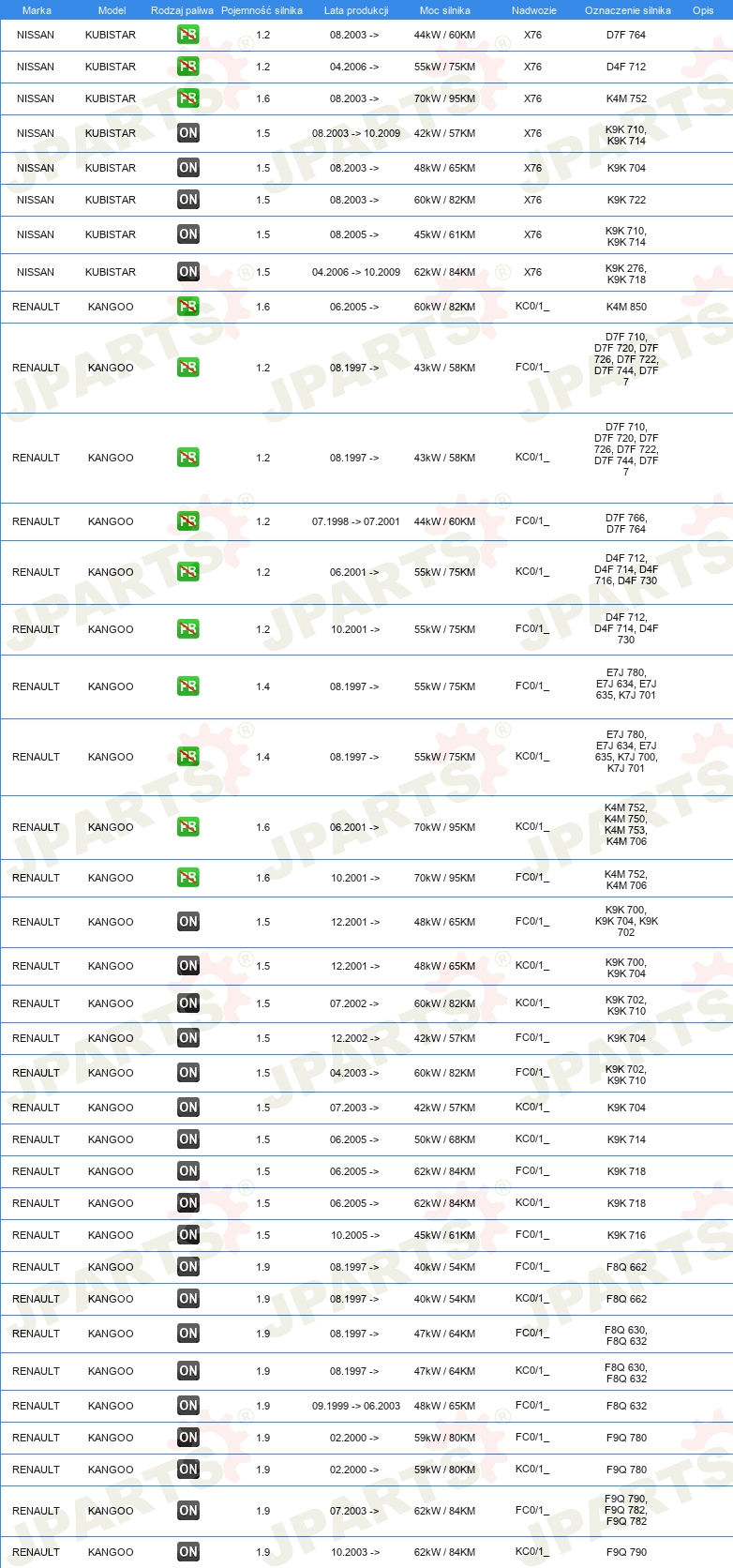Click production date 09.1999 -> 06.2003
Image resolution: width=733 pixels, height=1568 pixels.
click(356, 1406)
